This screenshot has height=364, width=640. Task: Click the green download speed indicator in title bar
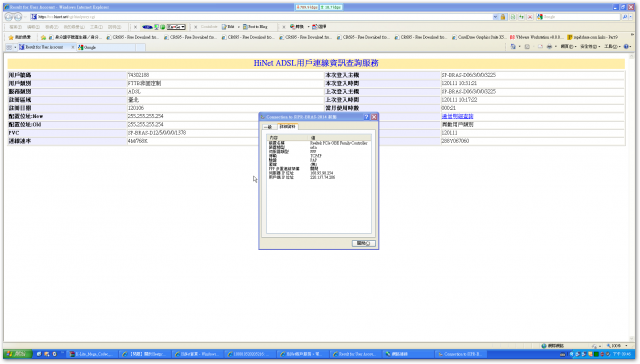tap(331, 7)
